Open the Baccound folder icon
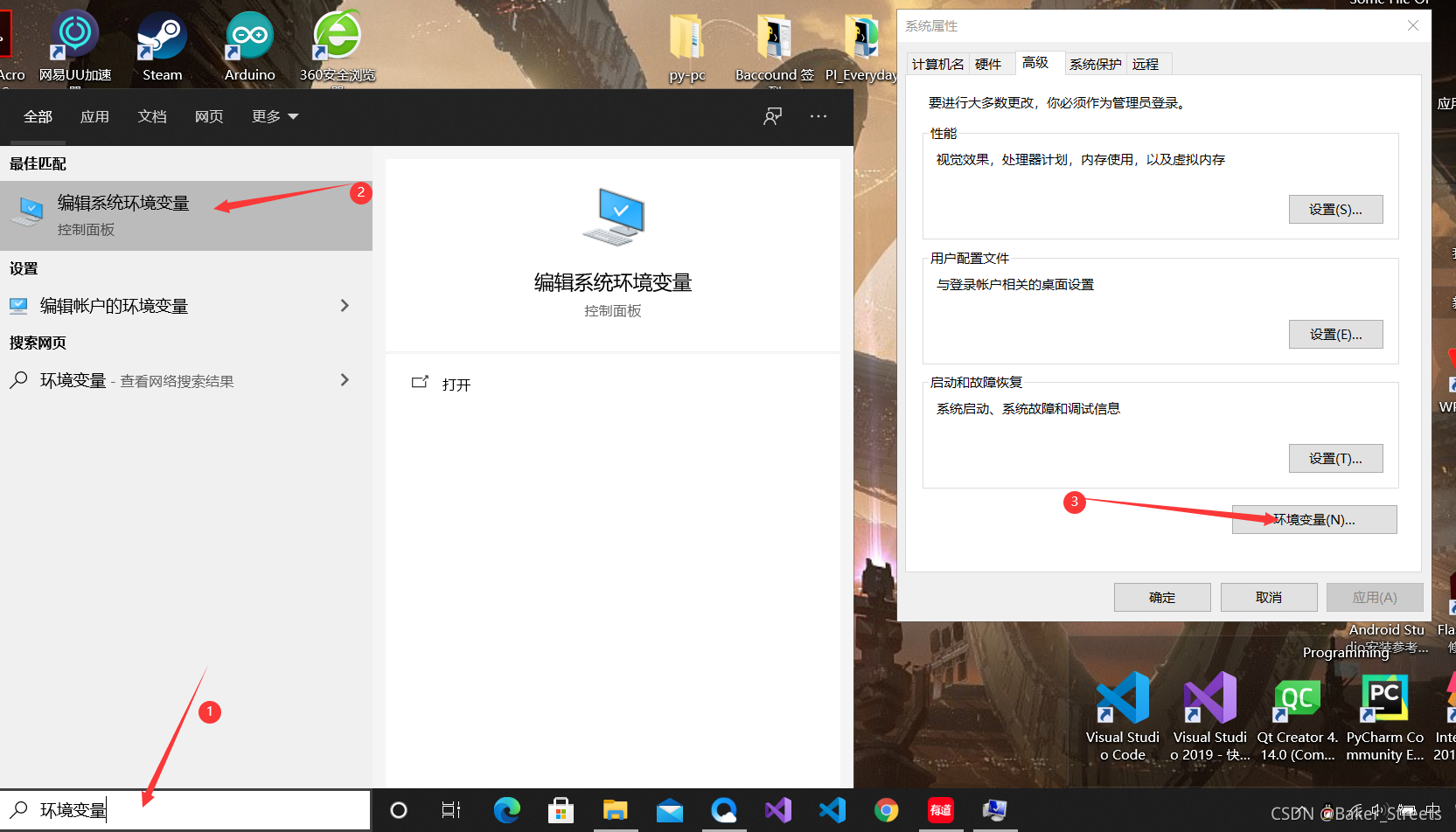 click(x=775, y=48)
